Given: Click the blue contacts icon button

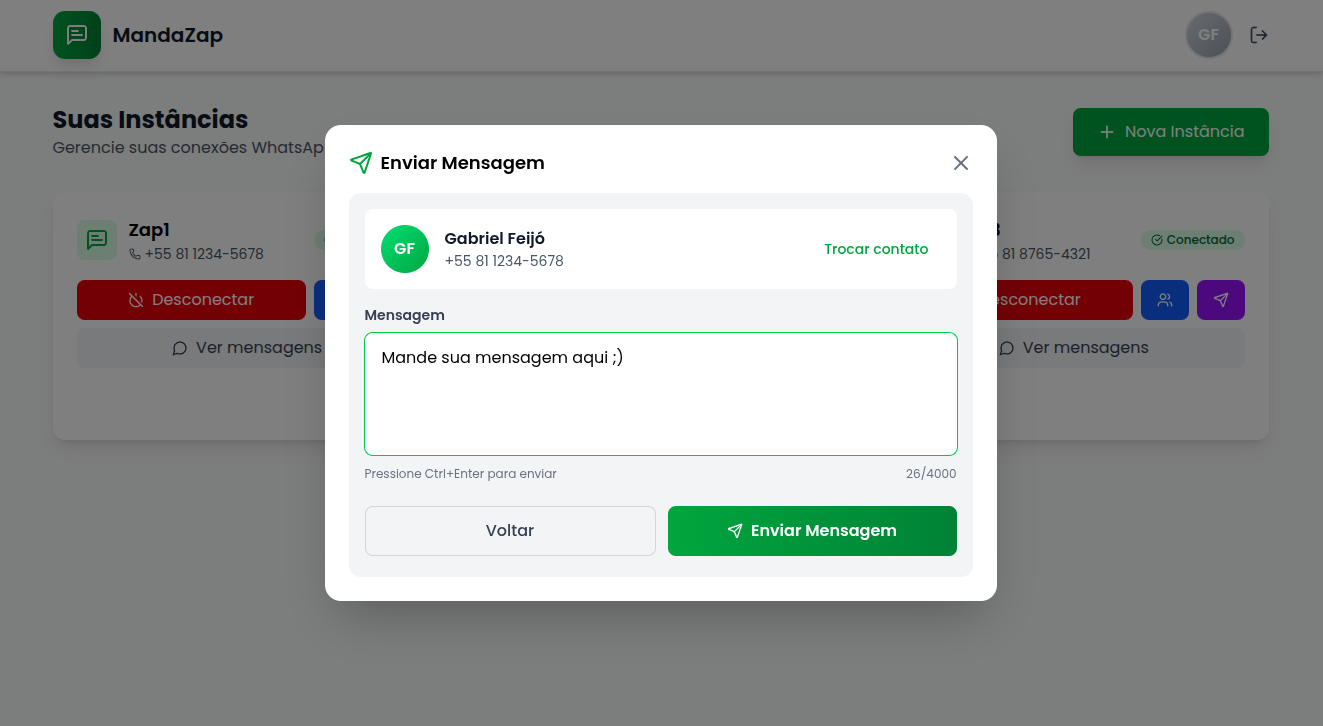Looking at the screenshot, I should [1165, 300].
